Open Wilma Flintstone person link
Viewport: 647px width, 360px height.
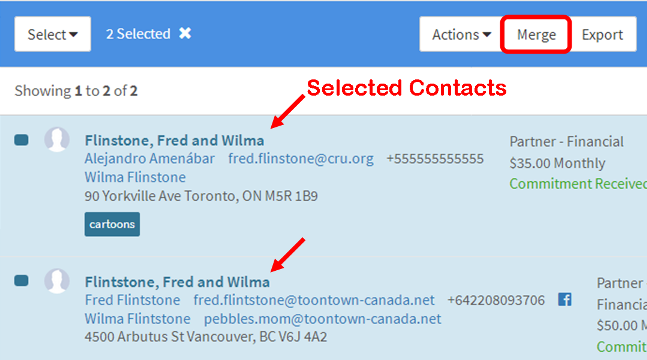[x=137, y=319]
